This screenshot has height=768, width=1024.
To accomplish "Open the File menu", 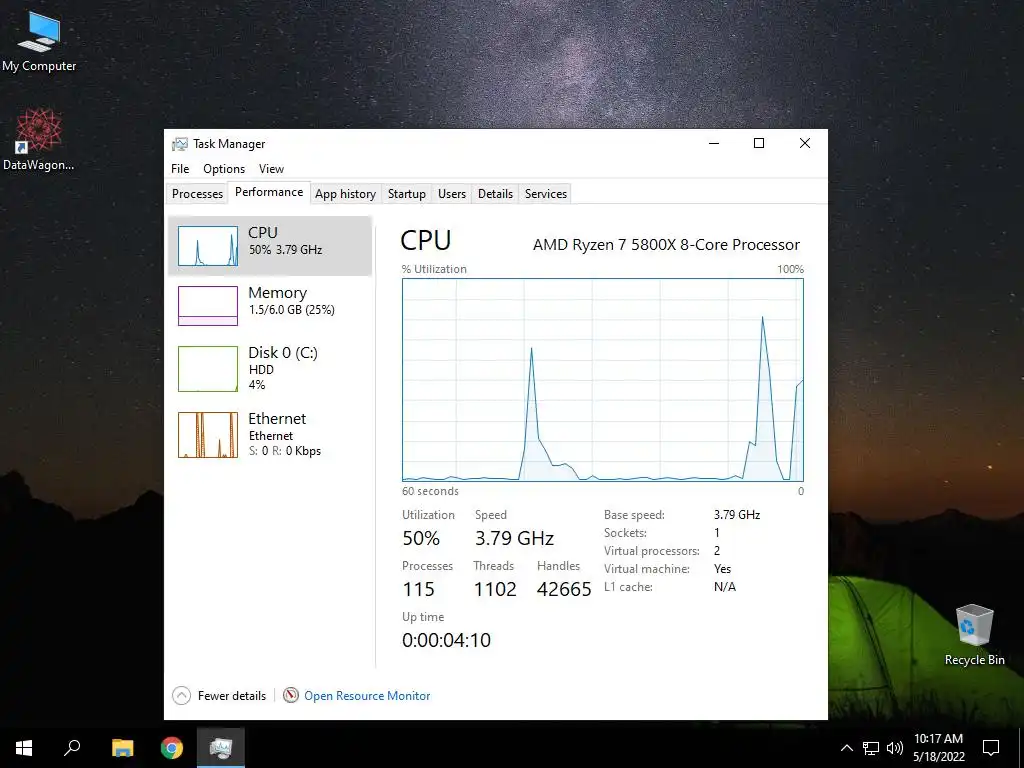I will point(180,168).
